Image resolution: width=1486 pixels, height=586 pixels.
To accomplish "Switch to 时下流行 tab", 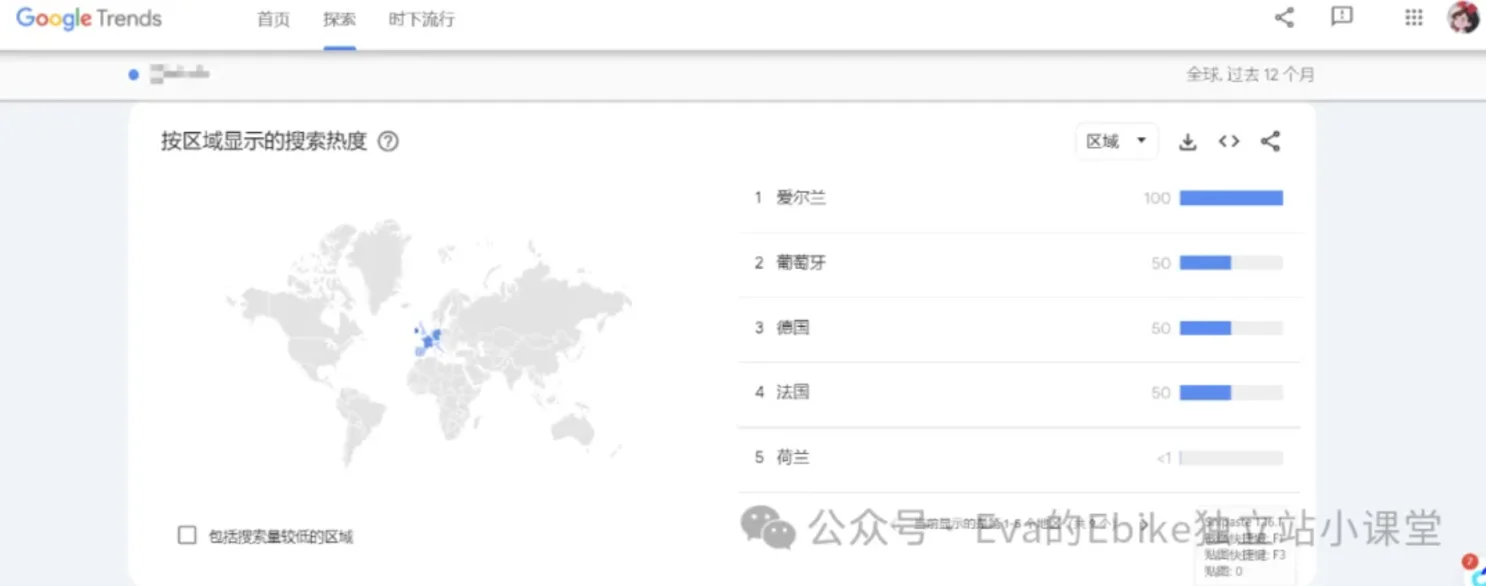I will [x=421, y=20].
